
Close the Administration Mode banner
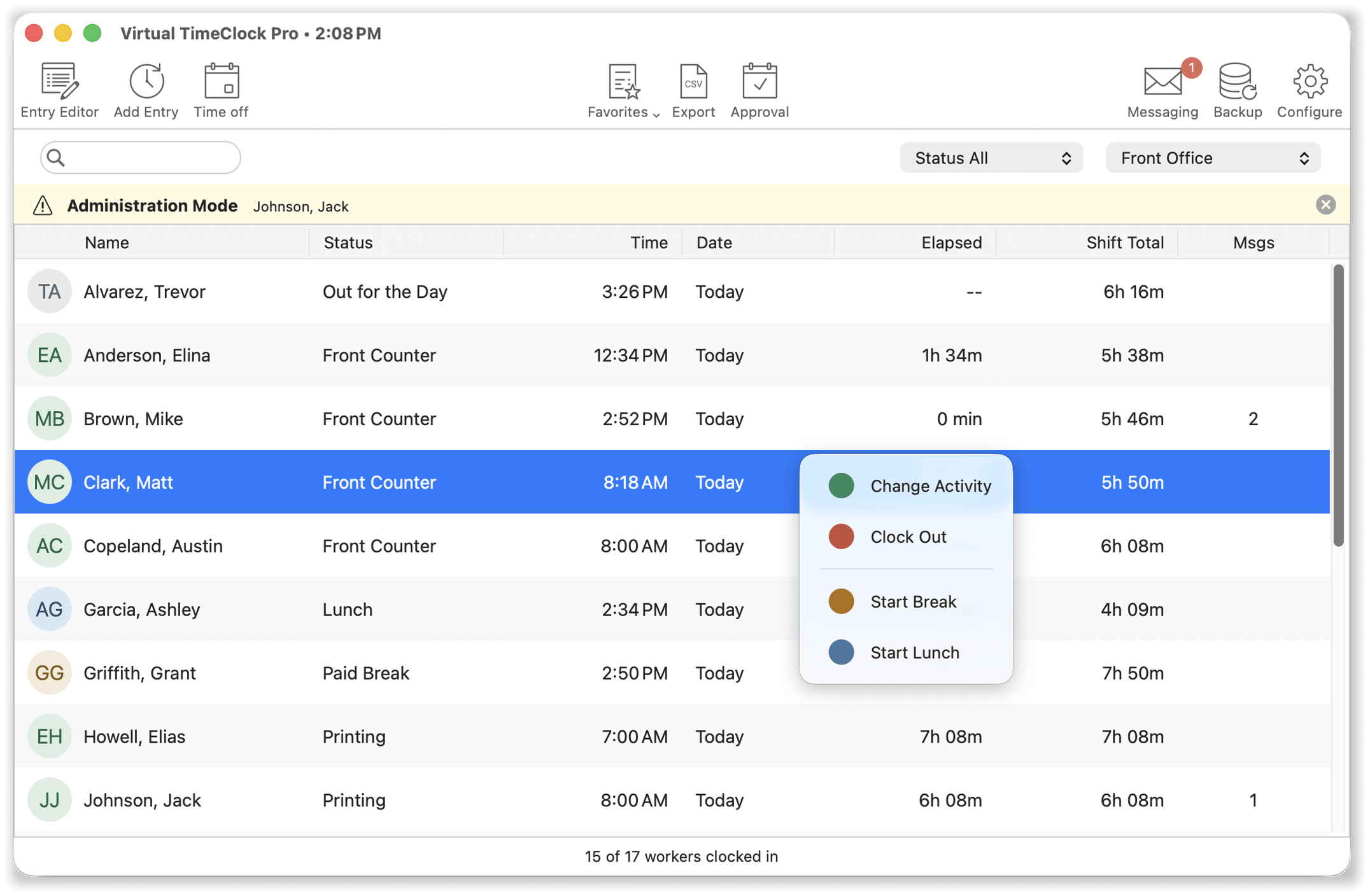(1325, 205)
